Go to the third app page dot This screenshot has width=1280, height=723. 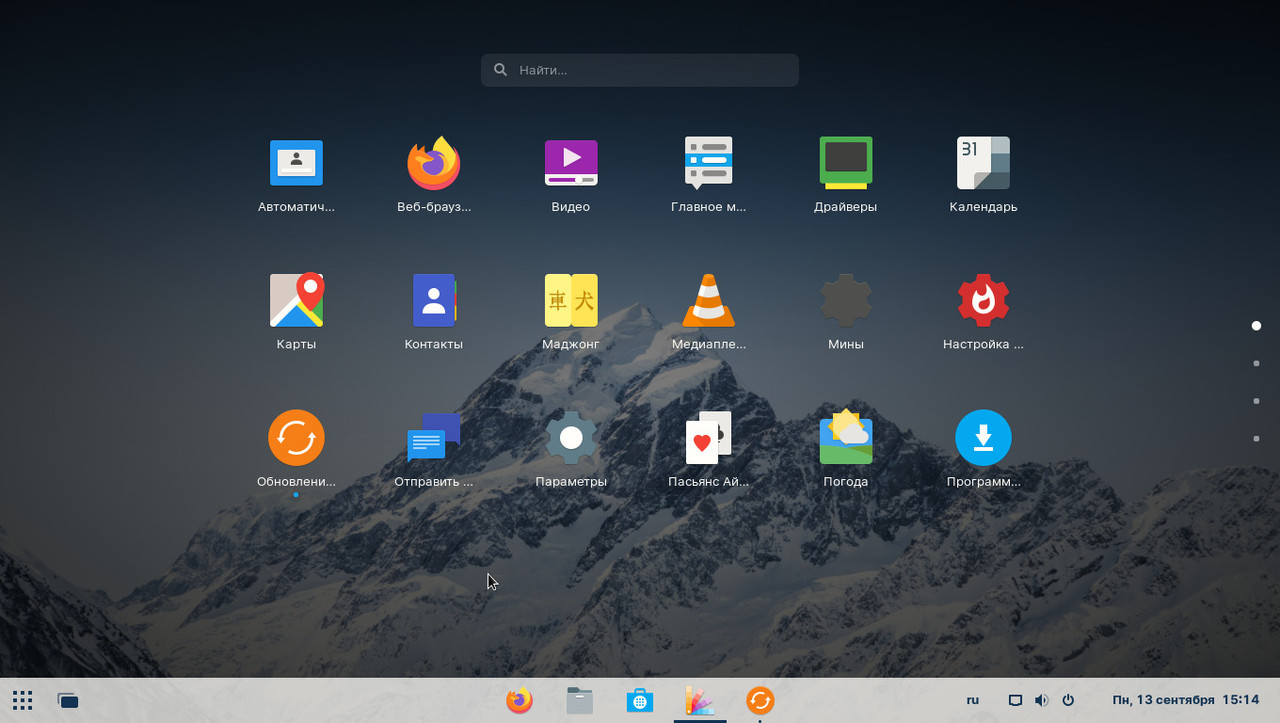click(1256, 401)
